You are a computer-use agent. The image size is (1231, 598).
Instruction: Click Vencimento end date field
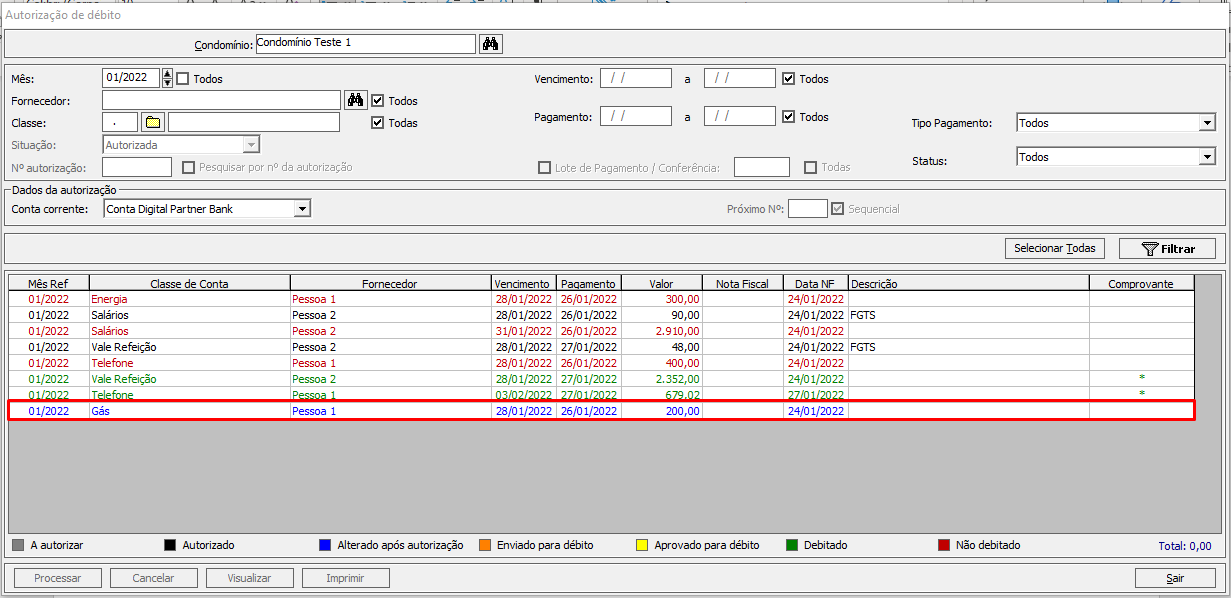pos(740,78)
